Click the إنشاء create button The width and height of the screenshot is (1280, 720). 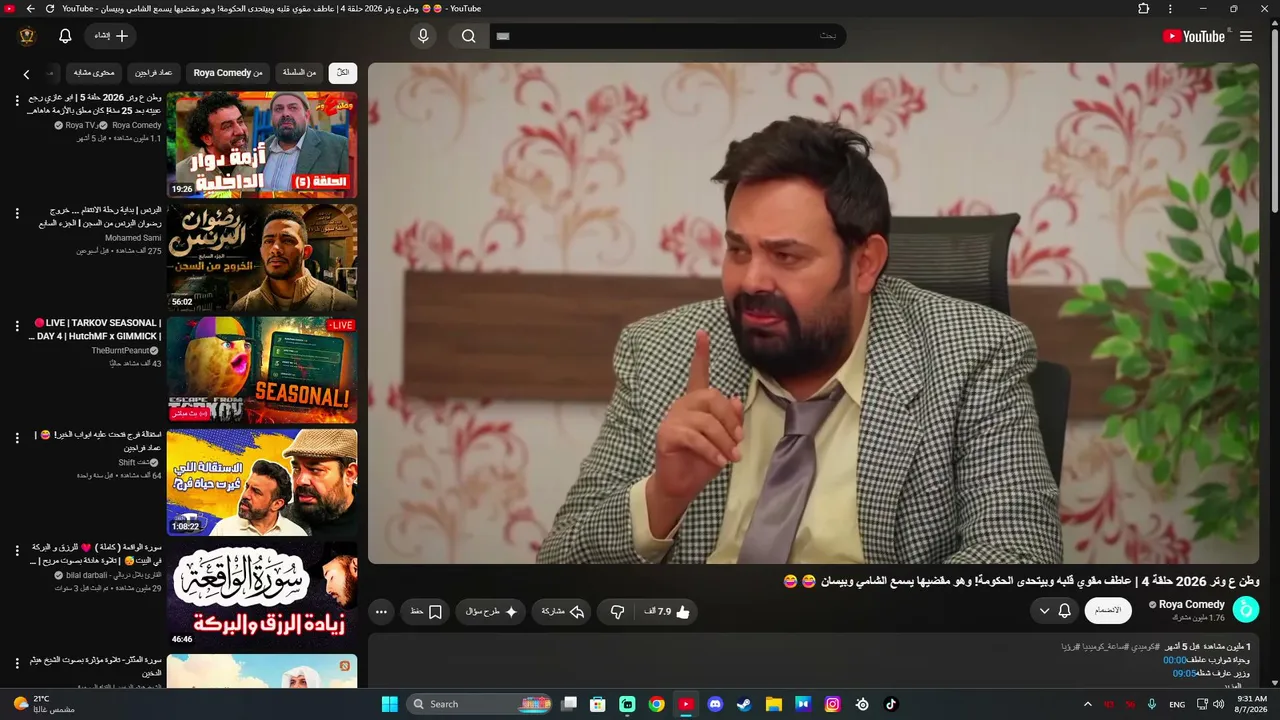[111, 36]
